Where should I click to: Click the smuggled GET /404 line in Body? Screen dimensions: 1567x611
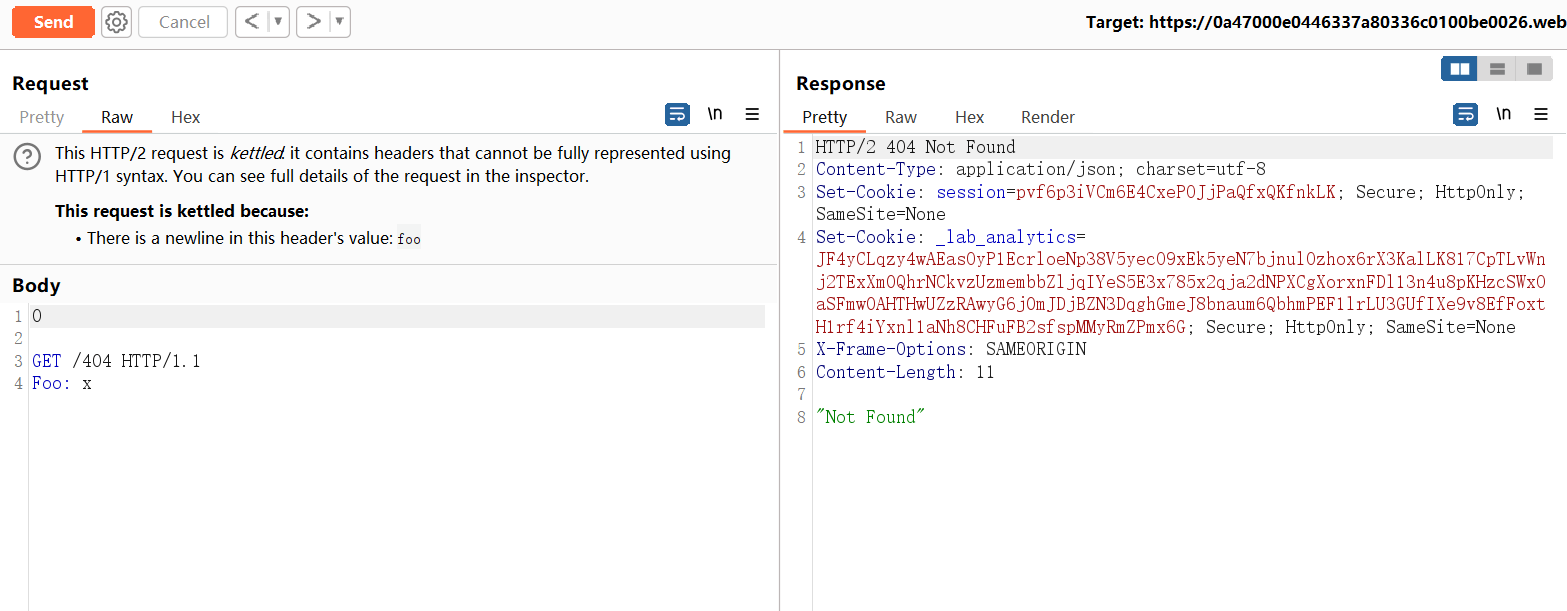116,361
